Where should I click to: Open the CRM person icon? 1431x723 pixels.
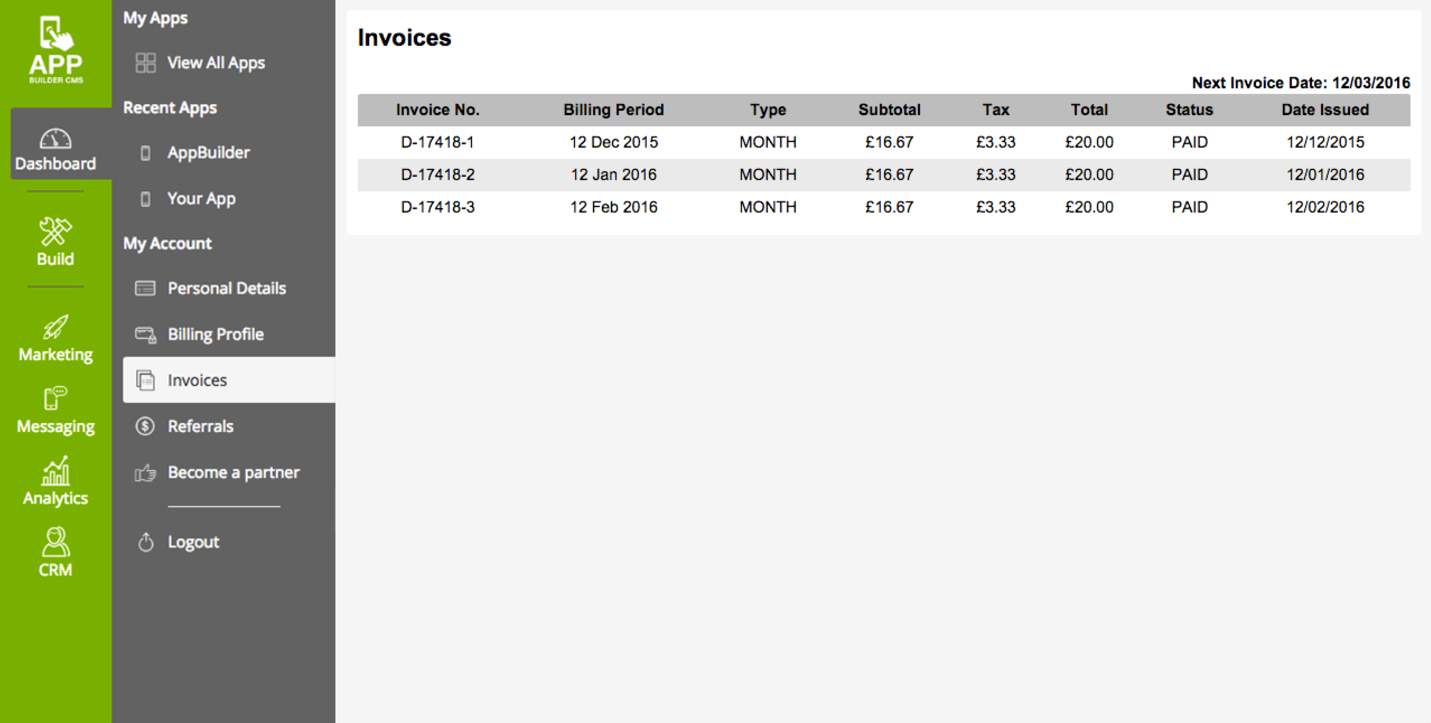coord(55,543)
